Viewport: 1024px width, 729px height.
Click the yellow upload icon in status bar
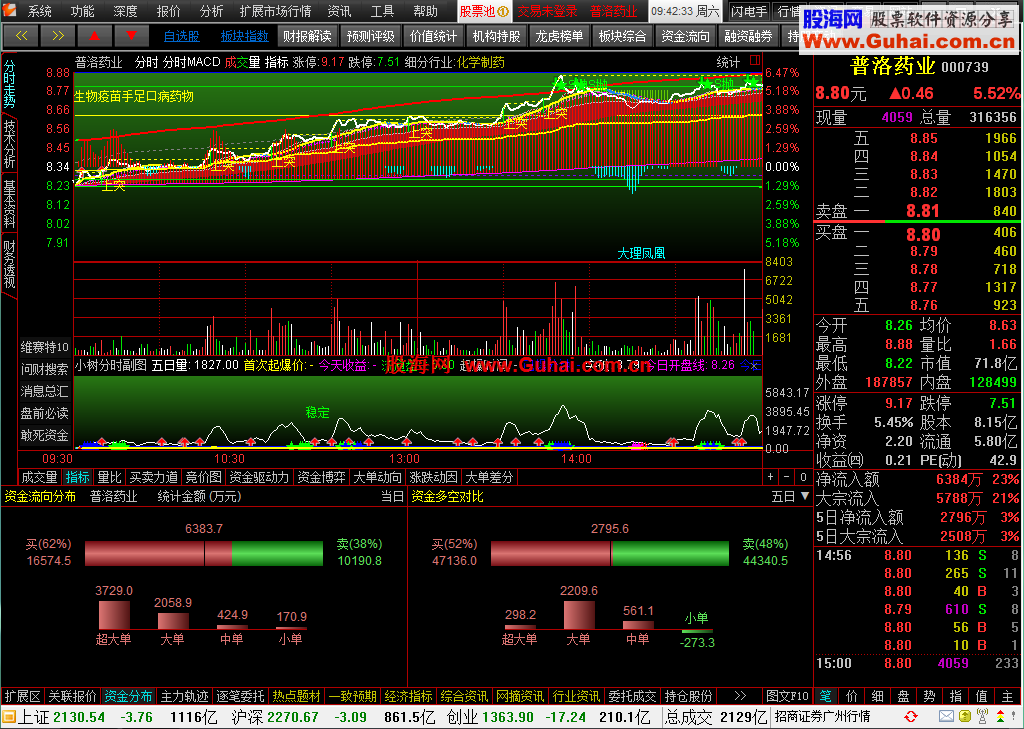coord(964,717)
